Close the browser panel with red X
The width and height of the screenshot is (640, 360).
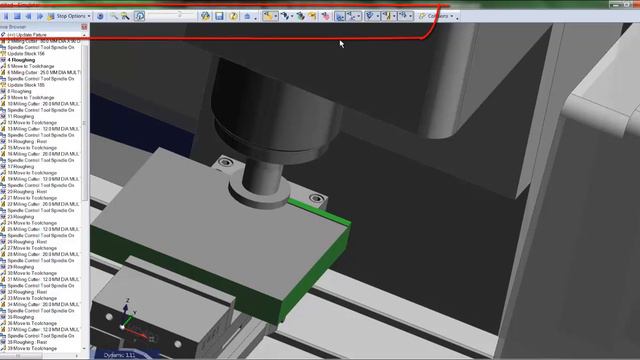click(84, 27)
